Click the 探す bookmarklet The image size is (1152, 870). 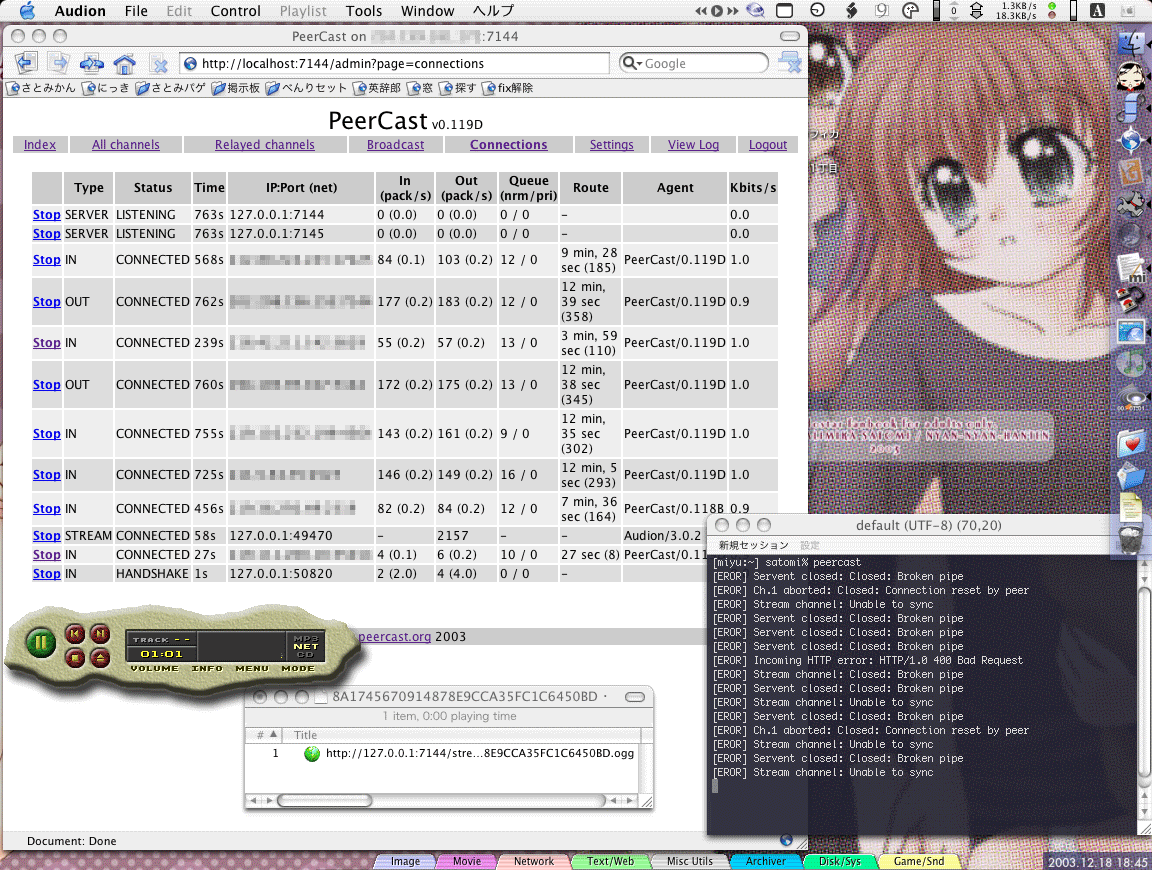point(458,88)
